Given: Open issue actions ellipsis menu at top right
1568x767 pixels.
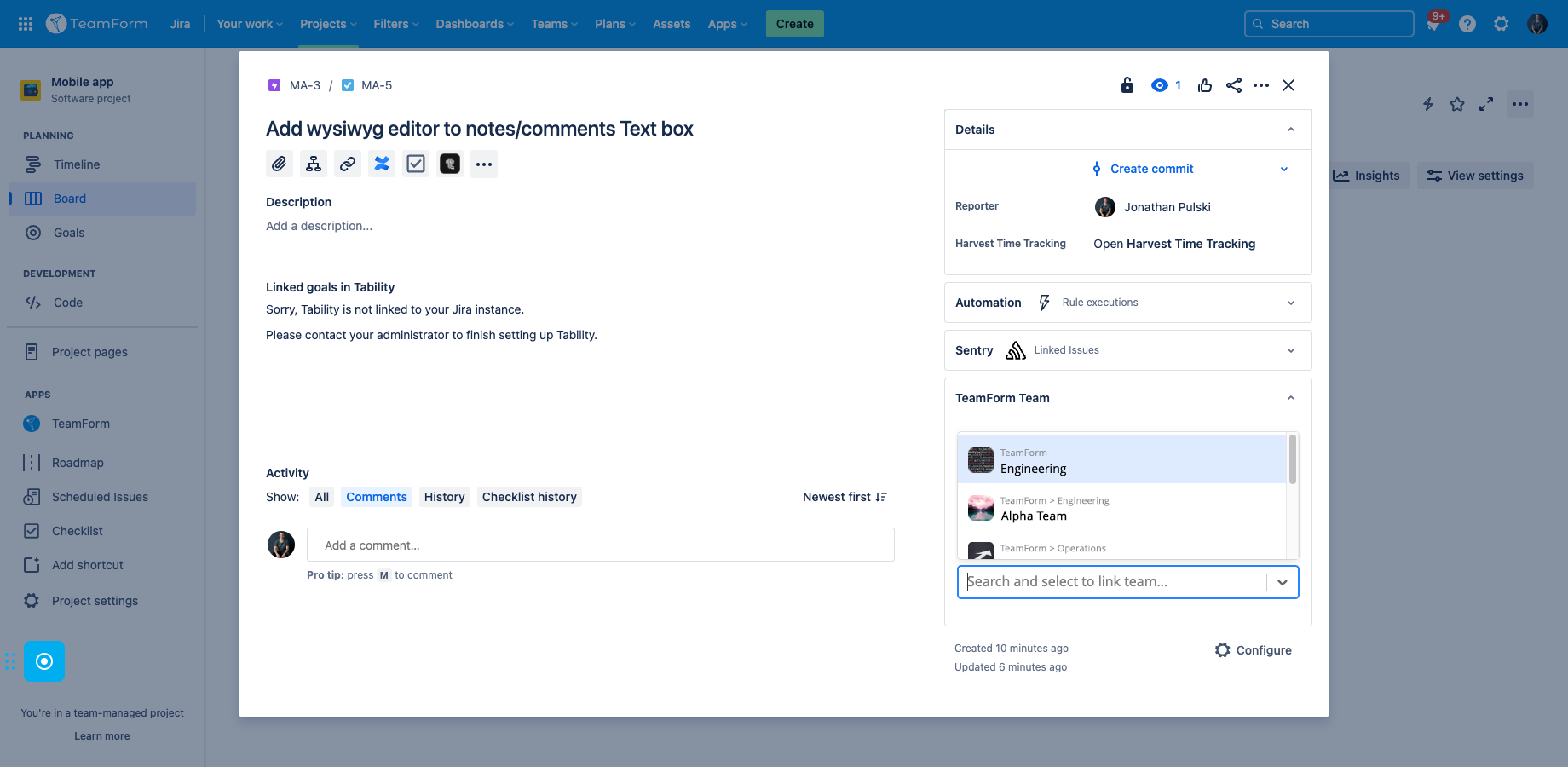Looking at the screenshot, I should 1261,85.
